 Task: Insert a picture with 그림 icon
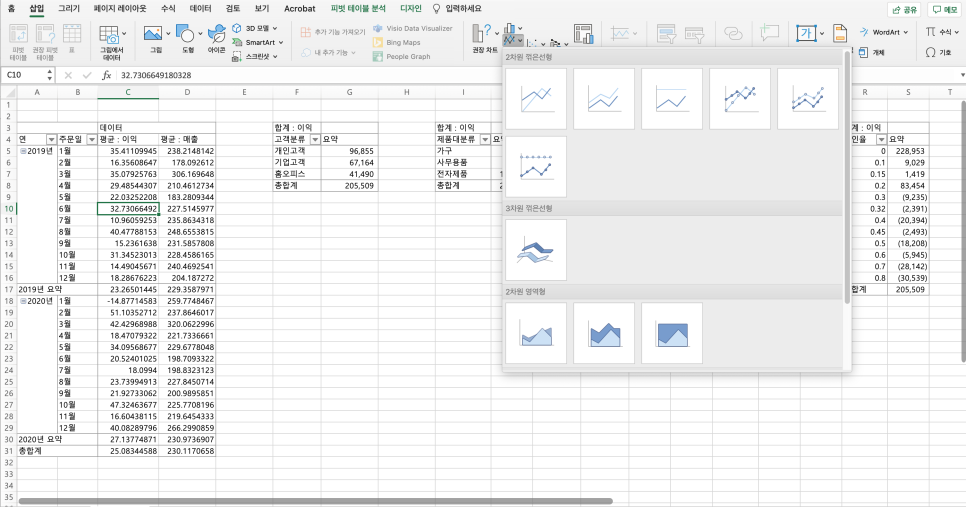coord(152,33)
